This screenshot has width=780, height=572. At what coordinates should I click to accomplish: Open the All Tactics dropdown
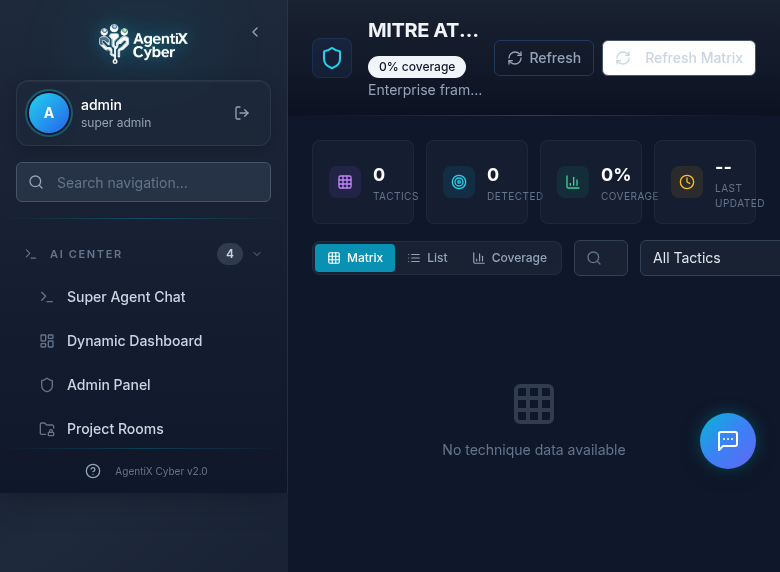[x=710, y=258]
